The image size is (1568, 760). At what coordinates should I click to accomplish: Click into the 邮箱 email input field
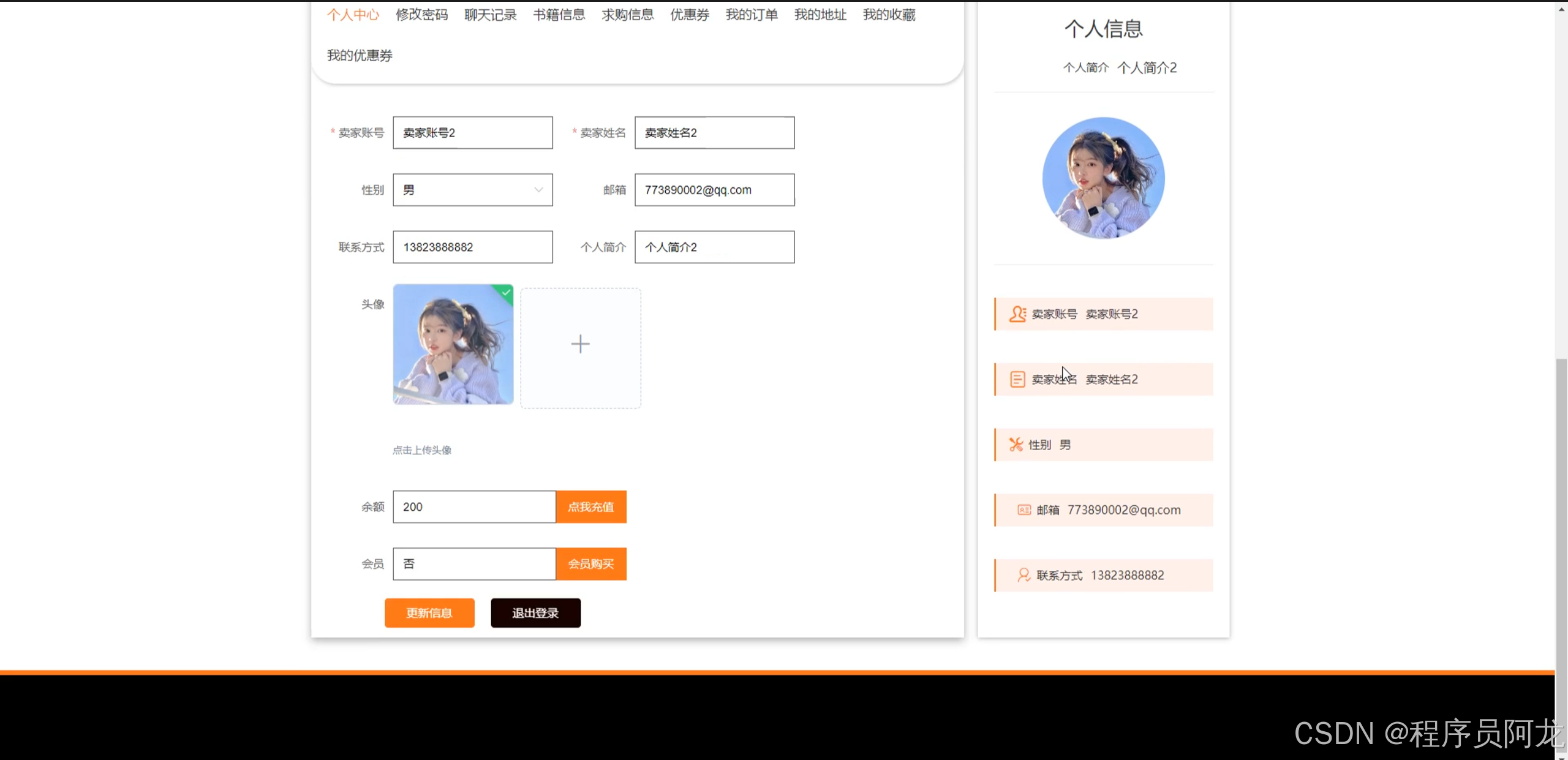tap(714, 190)
